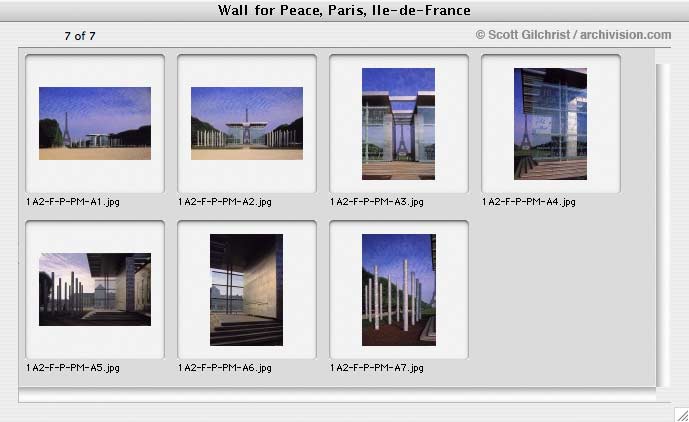Click filename label 1A2-F-P-PM-A7.jpg
This screenshot has width=689, height=422.
377,367
